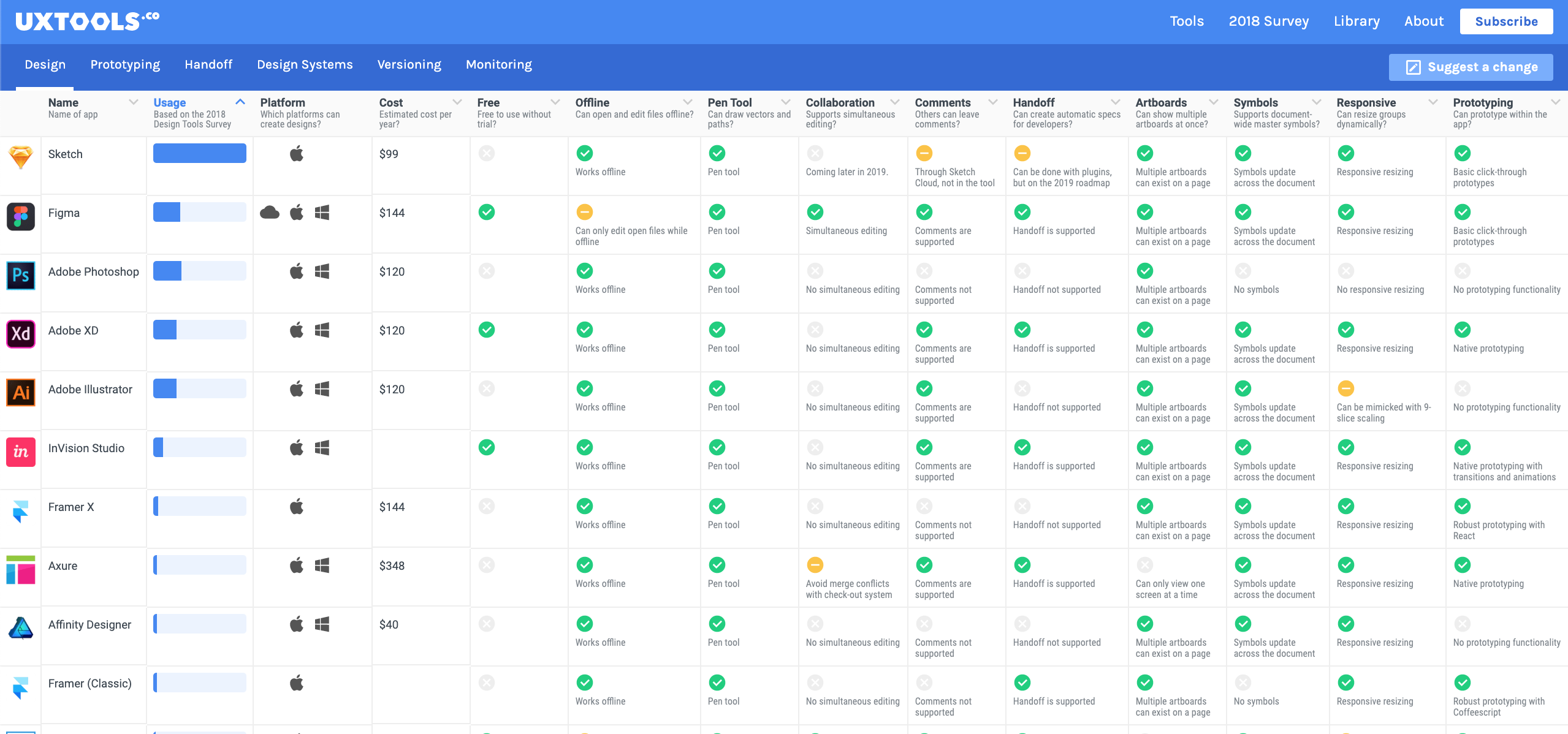Click the Affinity Designer app icon
The width and height of the screenshot is (1568, 734).
[21, 628]
